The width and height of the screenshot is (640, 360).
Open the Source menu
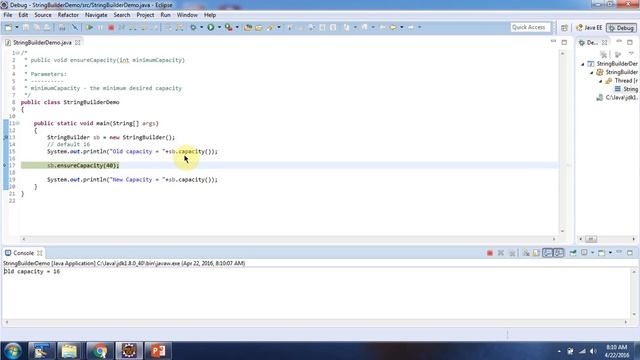[x=43, y=15]
